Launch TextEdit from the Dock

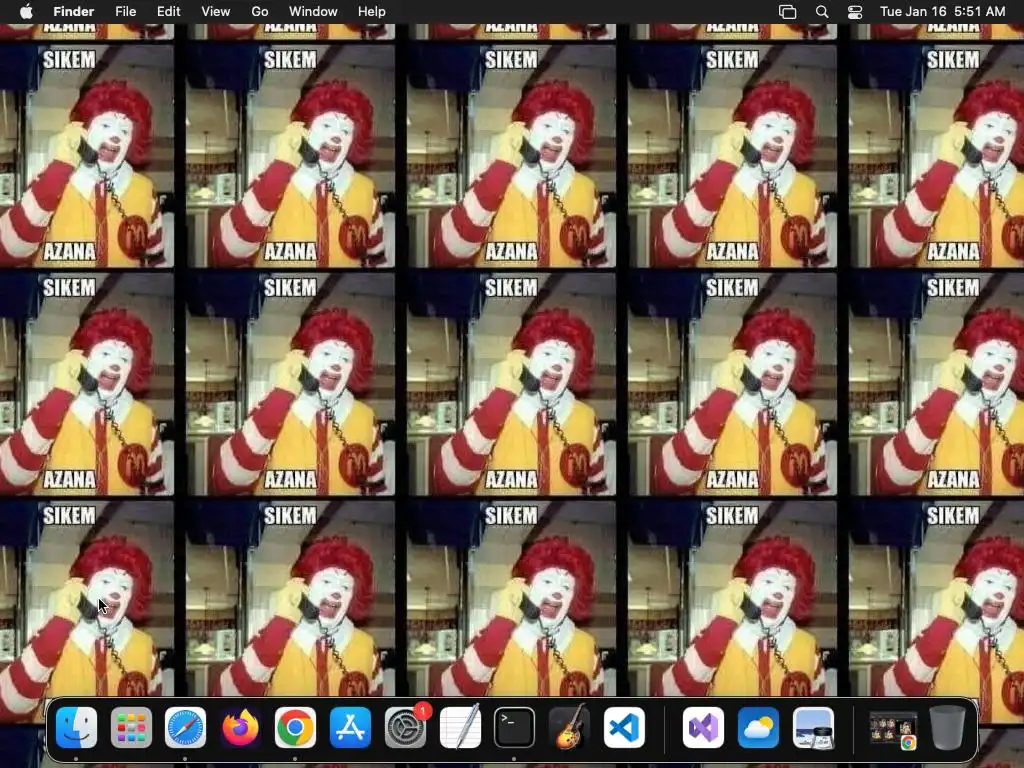[460, 727]
